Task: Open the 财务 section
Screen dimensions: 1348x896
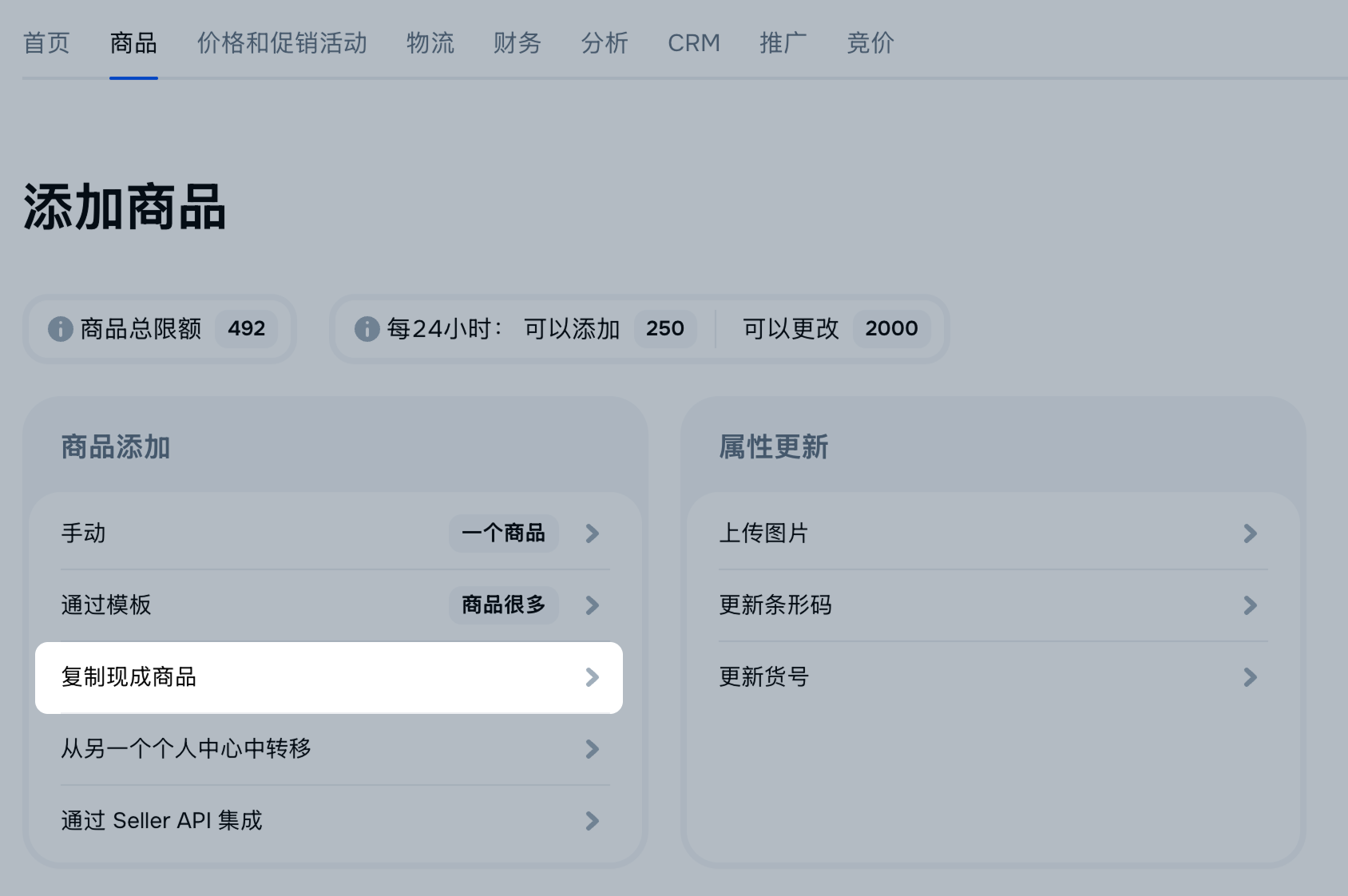Action: point(517,43)
